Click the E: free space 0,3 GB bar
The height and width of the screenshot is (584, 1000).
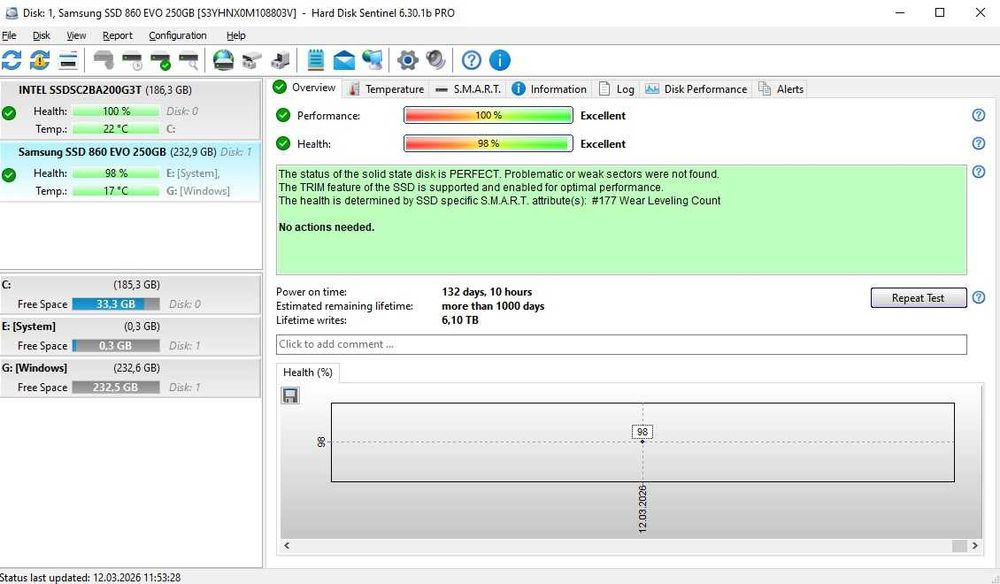coord(115,346)
